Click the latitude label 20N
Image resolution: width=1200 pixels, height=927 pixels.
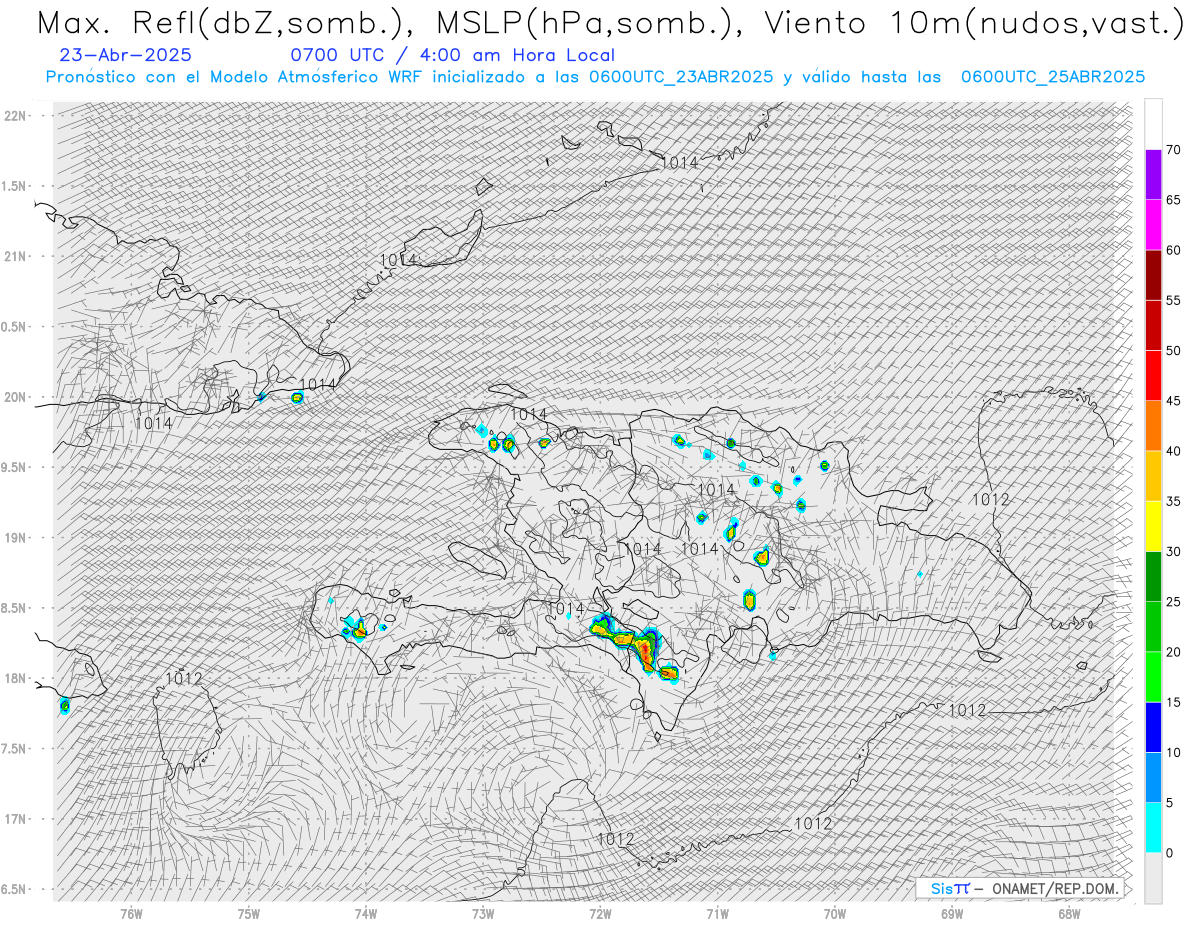[16, 397]
